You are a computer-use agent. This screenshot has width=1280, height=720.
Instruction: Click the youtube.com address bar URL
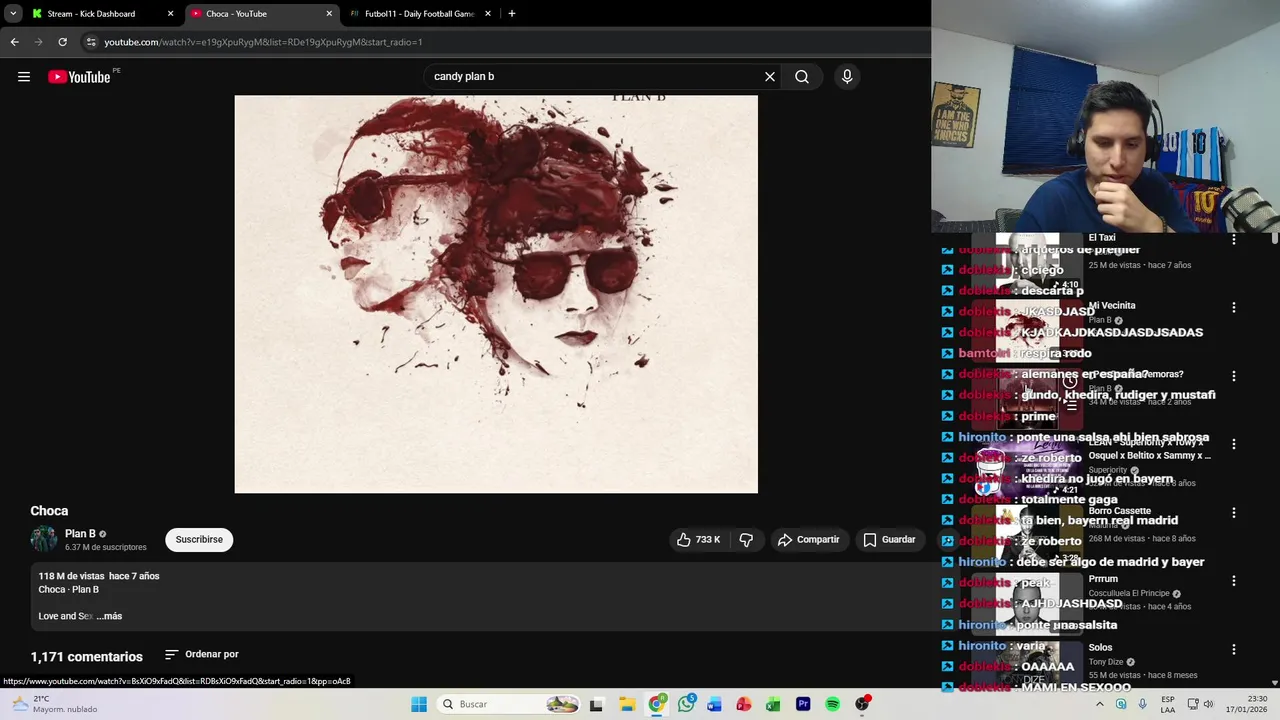pyautogui.click(x=263, y=42)
